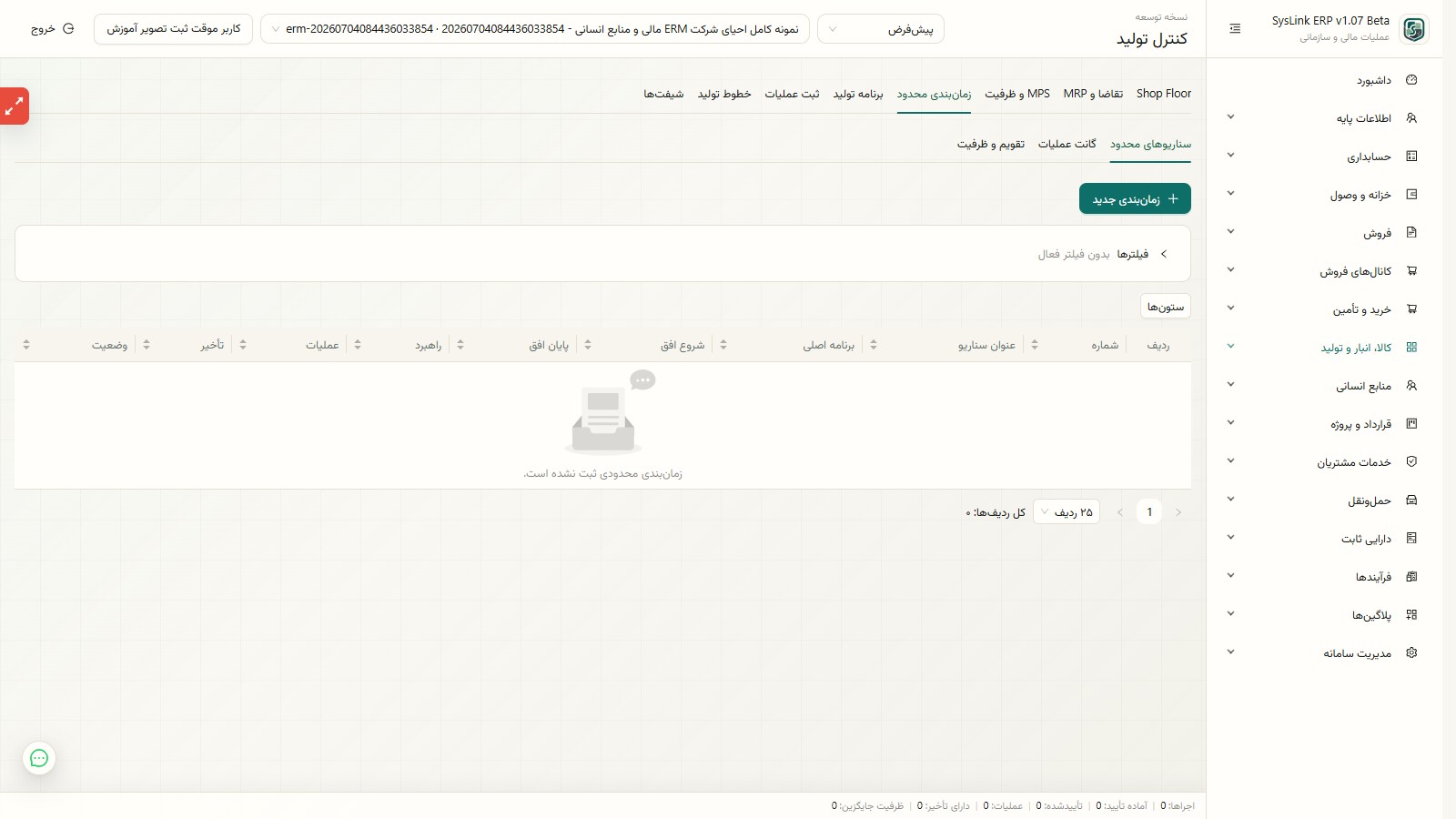Click the فروش sales icon

[x=1411, y=233]
